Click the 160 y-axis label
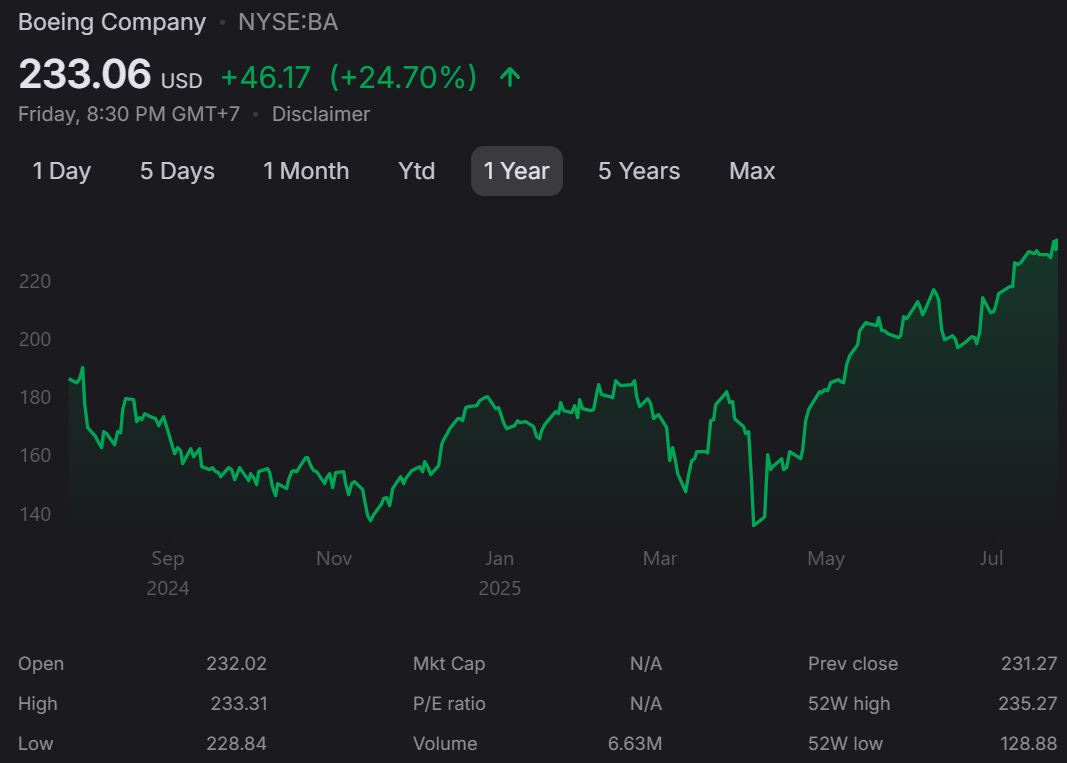 pyautogui.click(x=35, y=455)
